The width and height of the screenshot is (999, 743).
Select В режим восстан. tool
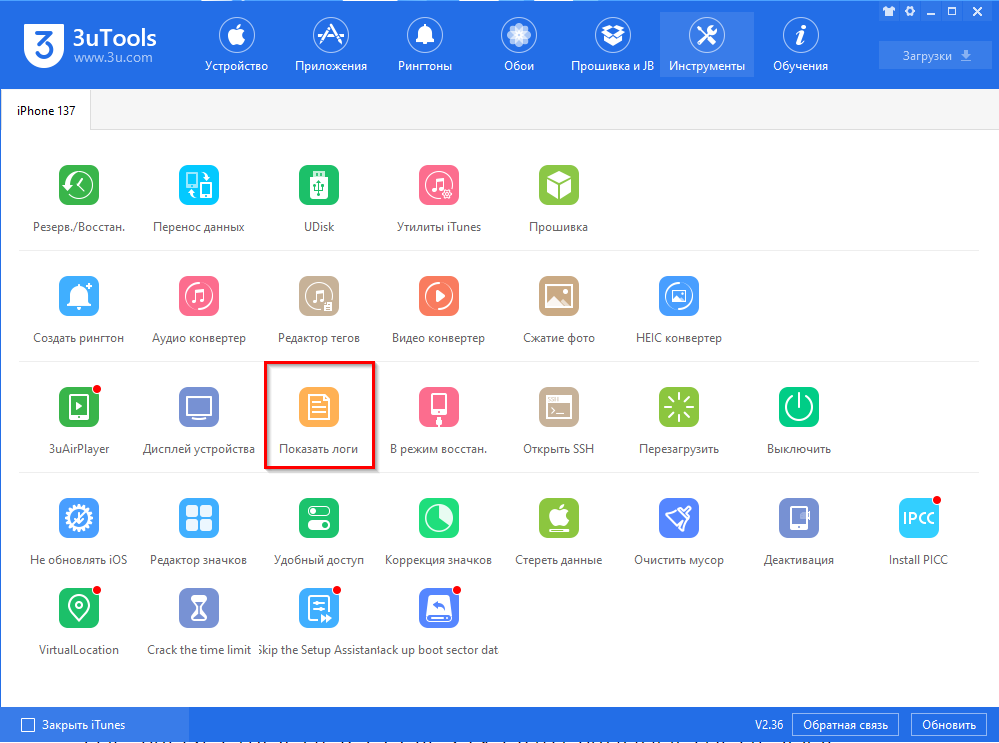[439, 407]
